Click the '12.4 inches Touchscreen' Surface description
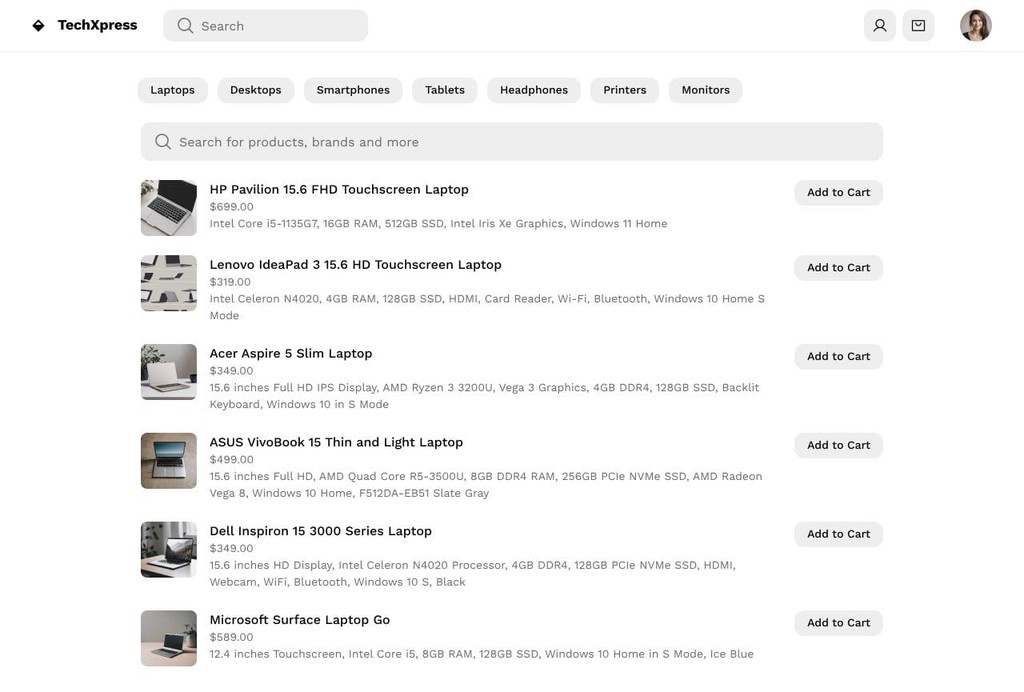 (481, 653)
